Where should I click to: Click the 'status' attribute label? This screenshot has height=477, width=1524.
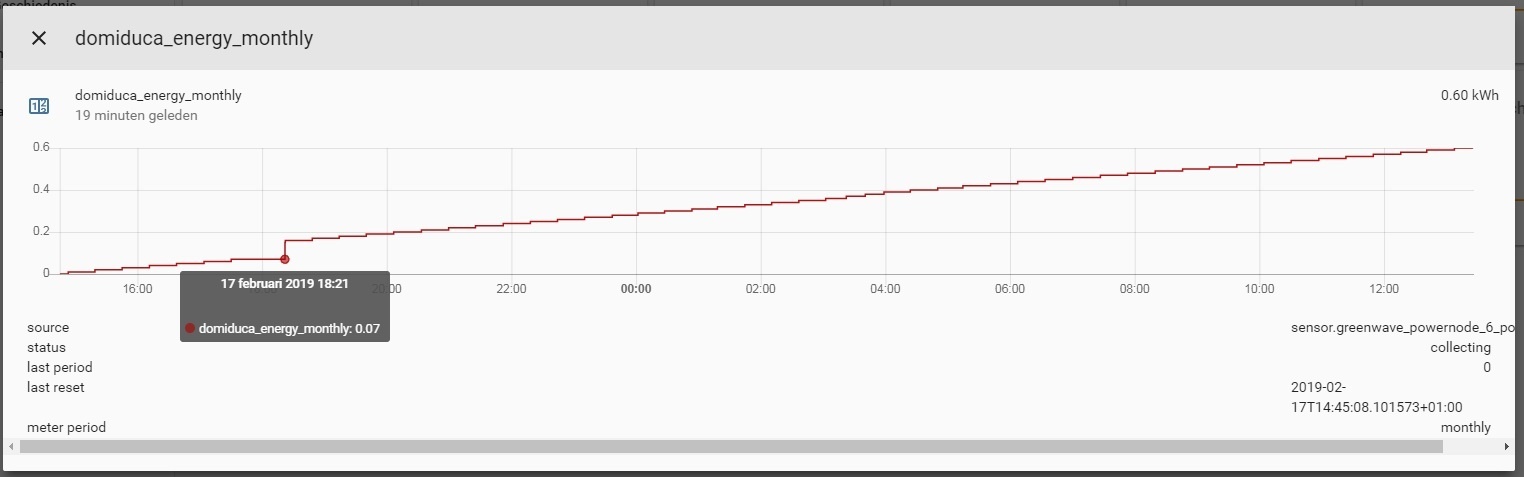(x=46, y=348)
